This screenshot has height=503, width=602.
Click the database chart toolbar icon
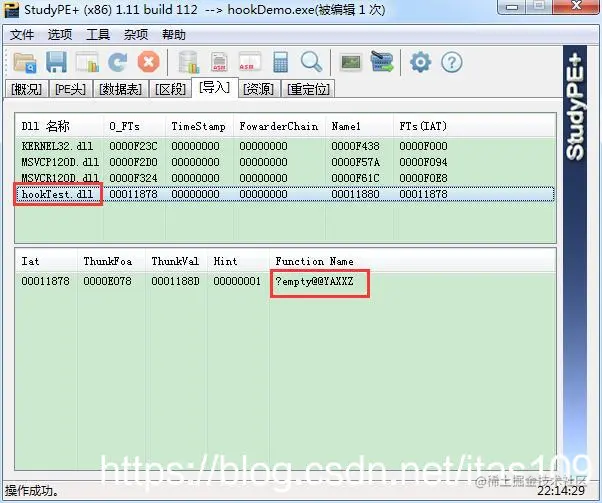[188, 62]
